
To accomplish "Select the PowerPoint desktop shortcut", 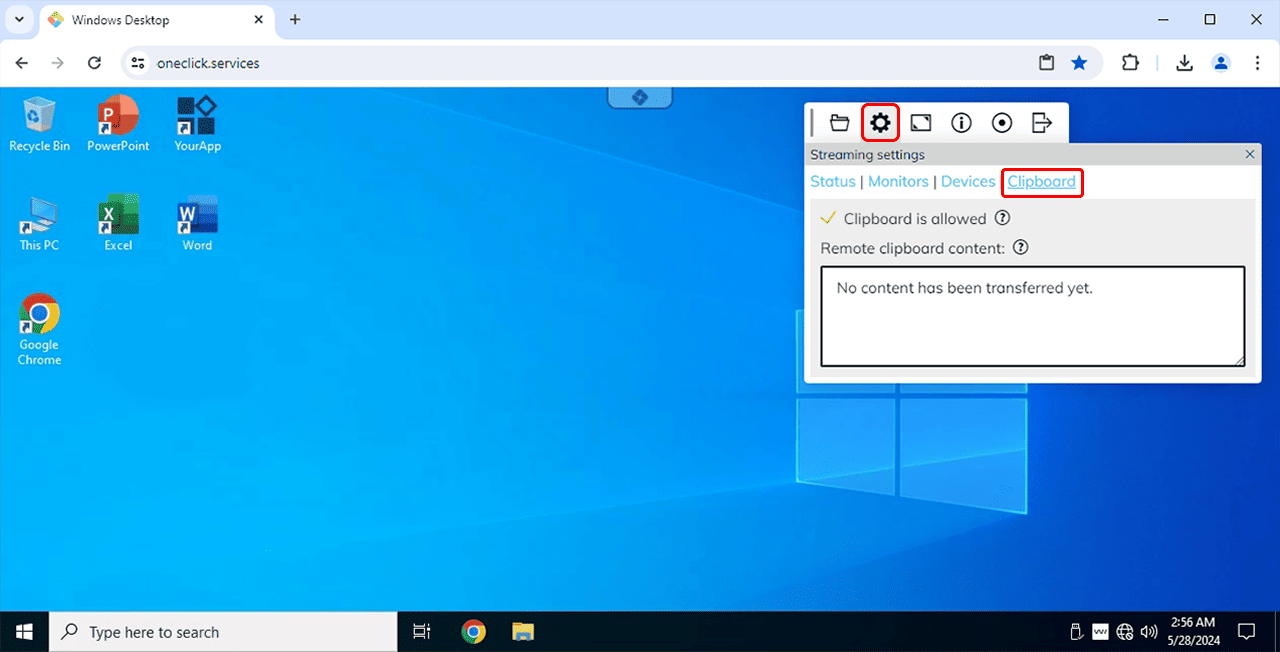I will point(118,123).
